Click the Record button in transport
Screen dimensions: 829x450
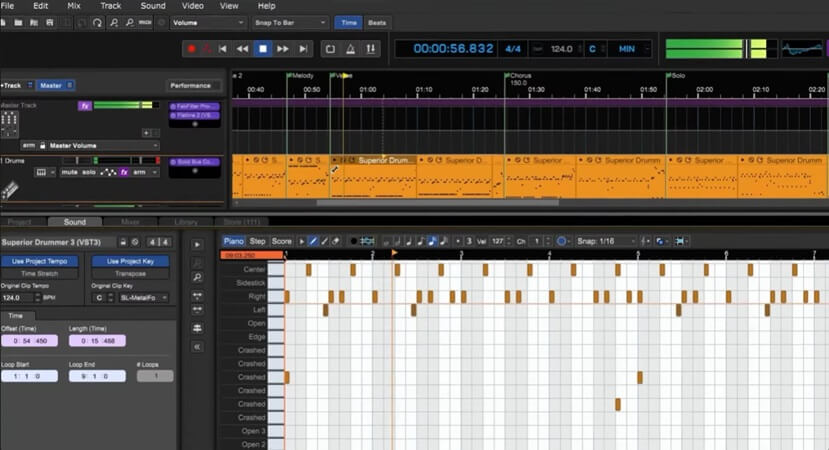click(191, 49)
